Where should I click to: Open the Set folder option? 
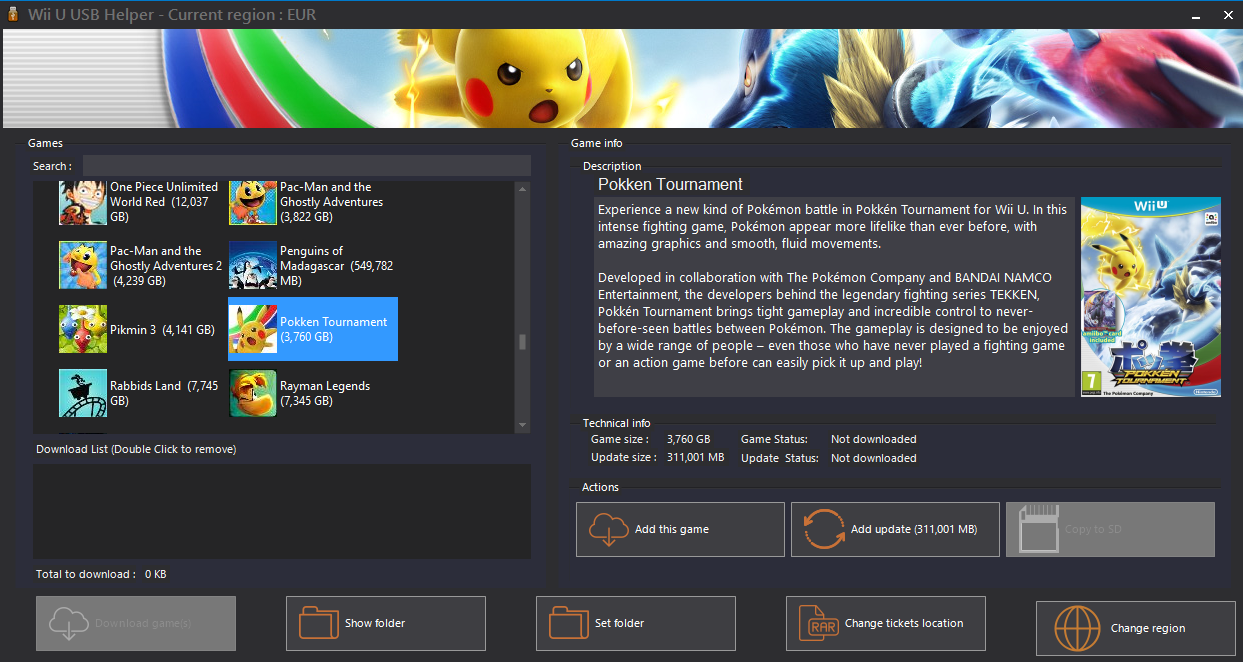coord(635,623)
